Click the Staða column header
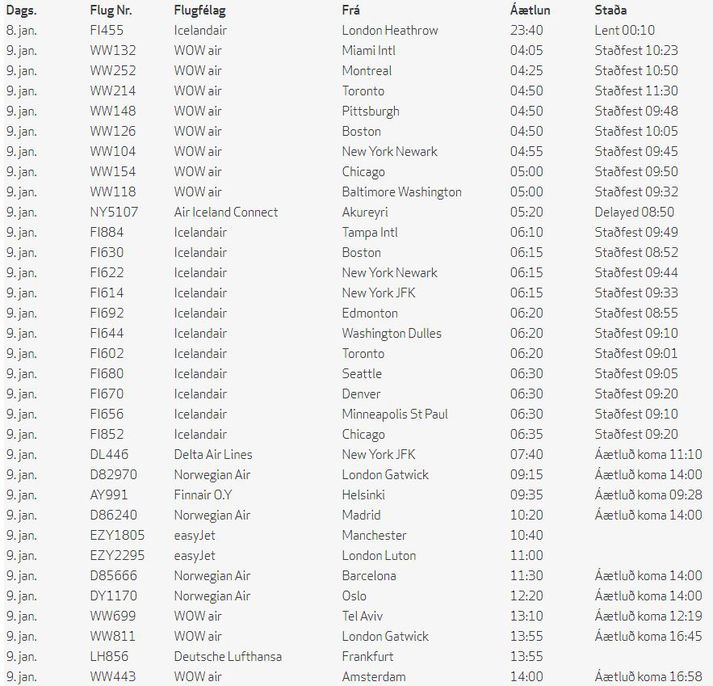 click(x=610, y=10)
